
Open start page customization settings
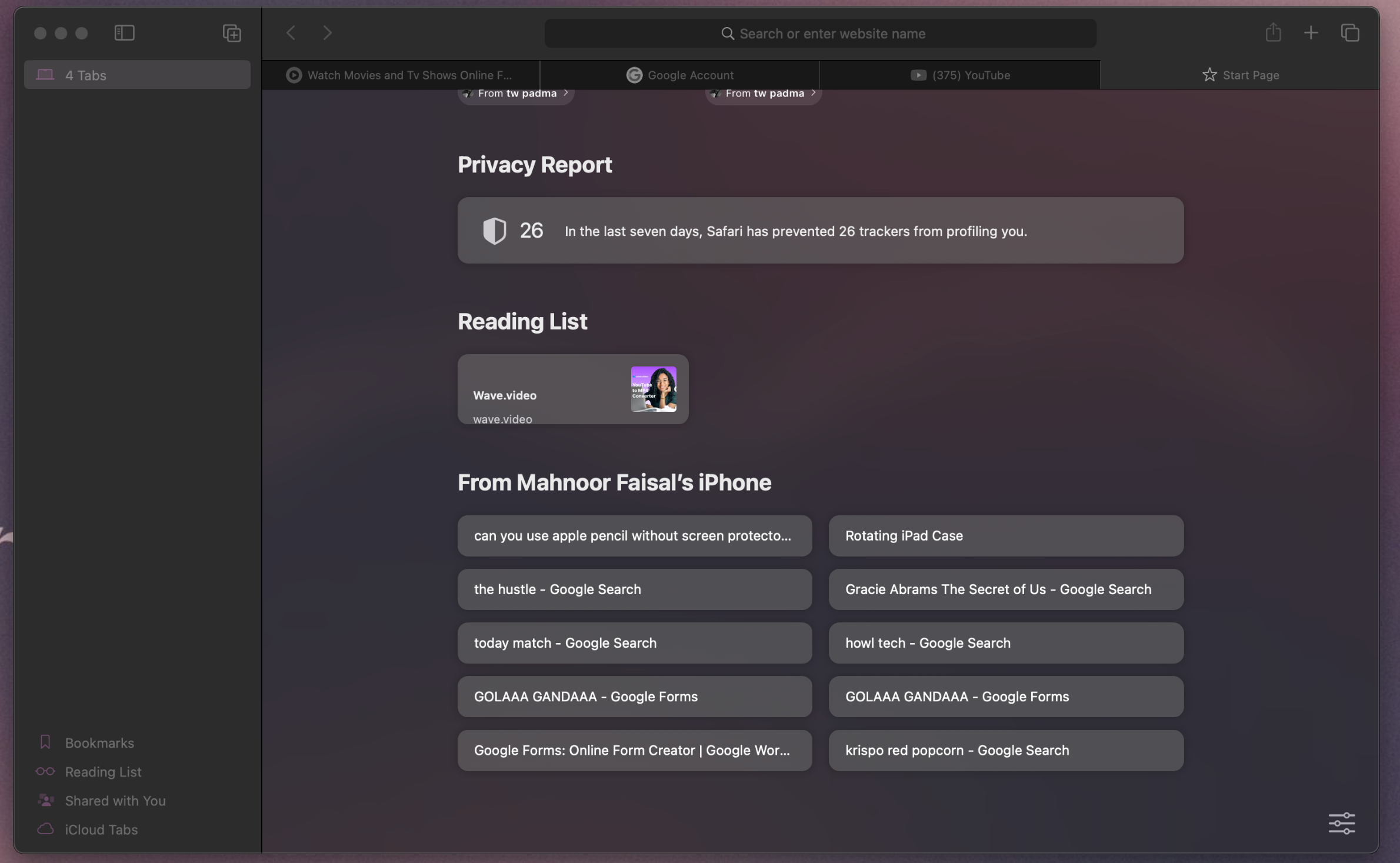tap(1342, 823)
